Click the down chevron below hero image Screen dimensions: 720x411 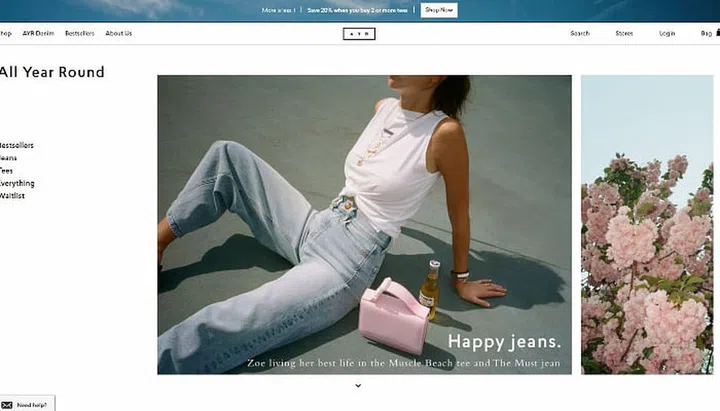358,385
